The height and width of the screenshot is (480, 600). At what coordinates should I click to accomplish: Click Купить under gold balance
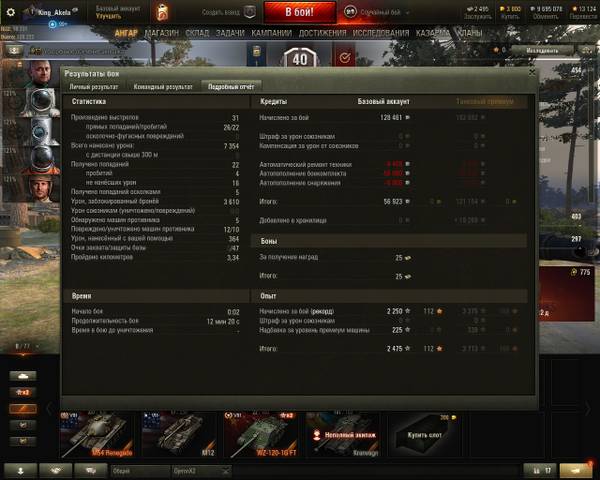coord(510,16)
